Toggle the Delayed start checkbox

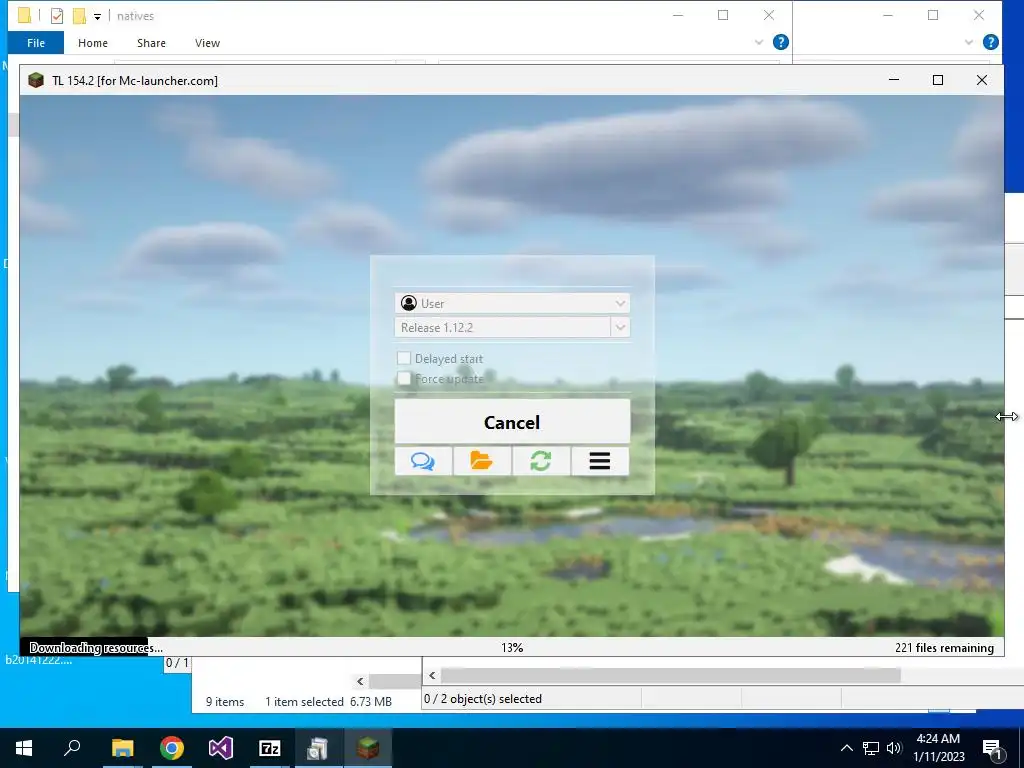click(x=404, y=358)
